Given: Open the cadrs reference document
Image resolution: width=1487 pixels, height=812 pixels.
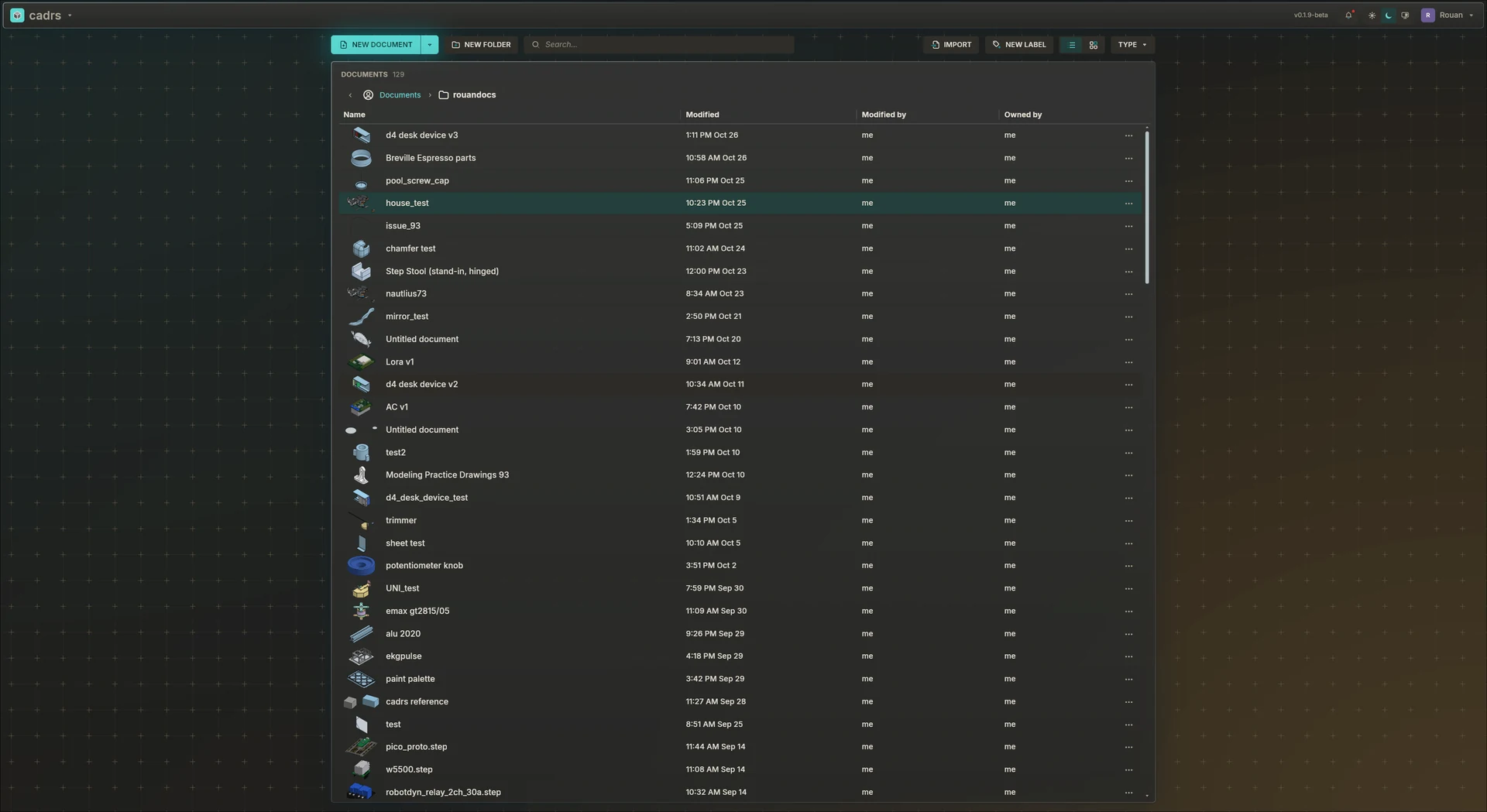Looking at the screenshot, I should (417, 702).
